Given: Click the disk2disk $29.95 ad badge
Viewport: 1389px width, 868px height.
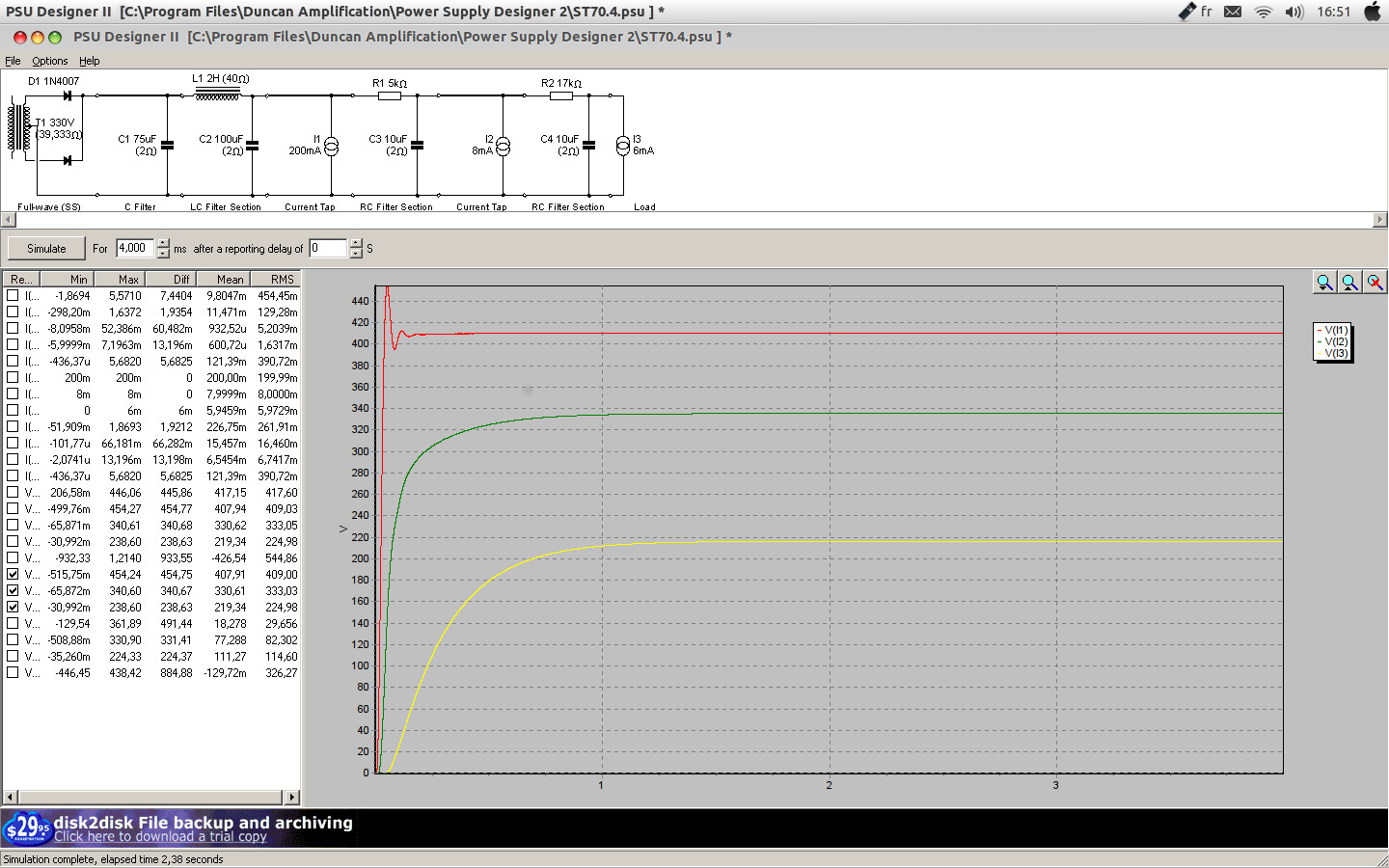Looking at the screenshot, I should pyautogui.click(x=27, y=828).
